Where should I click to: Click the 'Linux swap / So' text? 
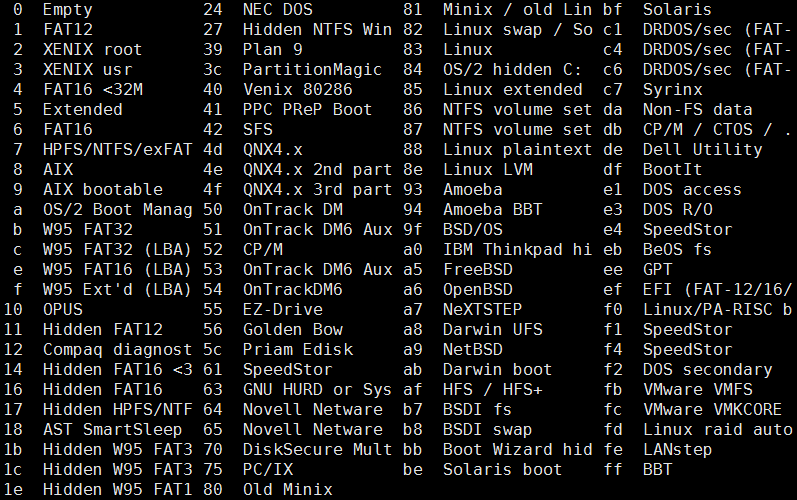(517, 29)
